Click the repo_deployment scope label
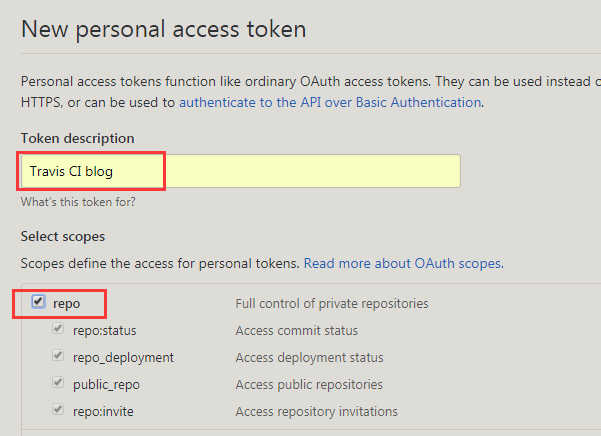 tap(123, 357)
